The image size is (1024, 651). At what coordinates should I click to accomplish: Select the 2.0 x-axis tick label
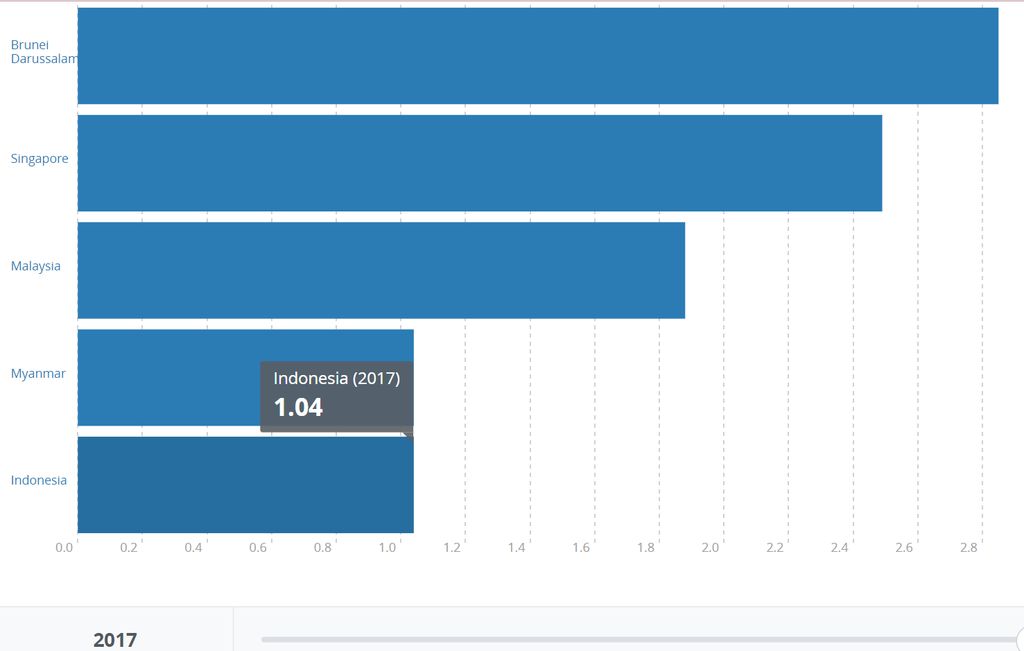pyautogui.click(x=711, y=548)
